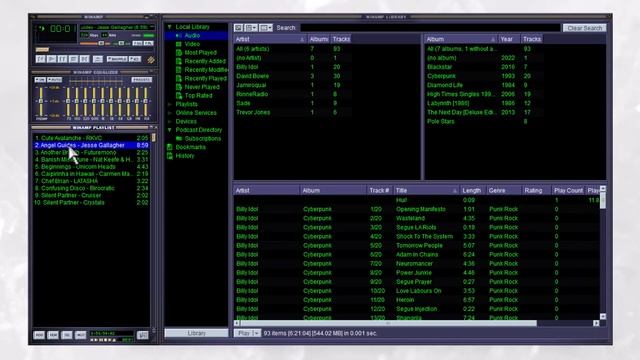Click the Library button under the tree
The height and width of the screenshot is (360, 640).
196,333
